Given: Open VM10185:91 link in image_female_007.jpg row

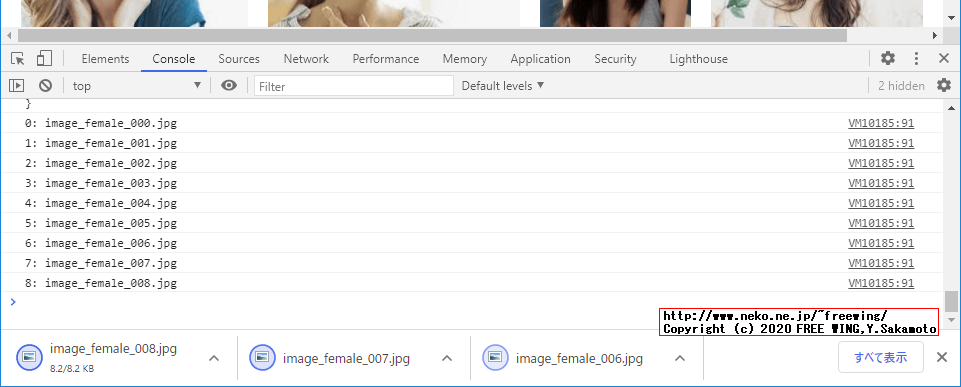Looking at the screenshot, I should click(x=881, y=263).
